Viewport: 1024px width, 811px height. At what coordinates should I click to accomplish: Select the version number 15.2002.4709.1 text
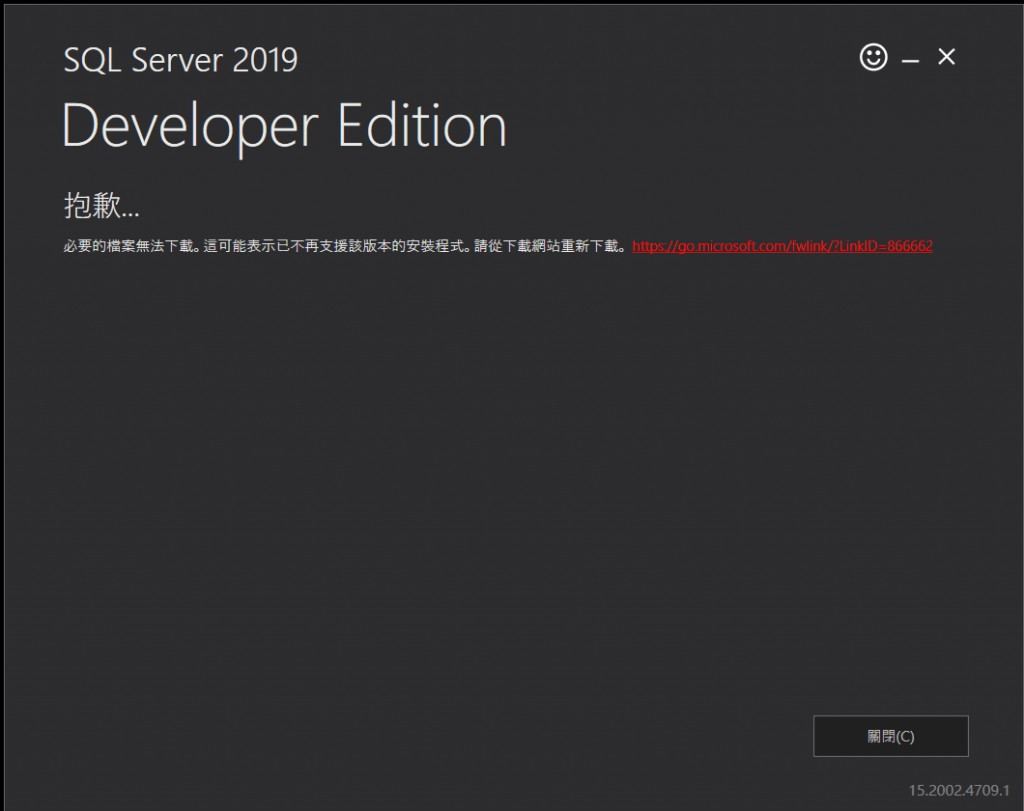click(959, 790)
